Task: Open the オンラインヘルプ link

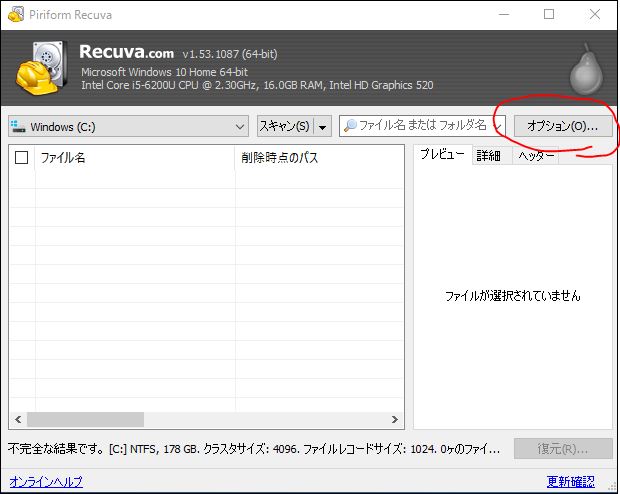Action: pyautogui.click(x=46, y=482)
